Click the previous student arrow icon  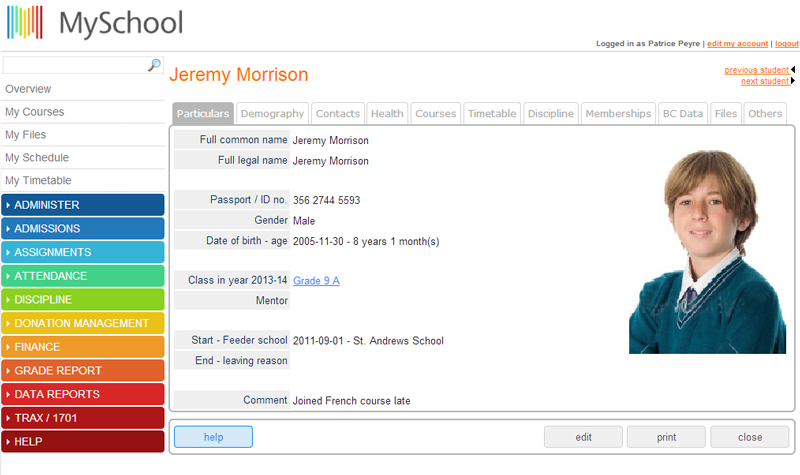(793, 69)
